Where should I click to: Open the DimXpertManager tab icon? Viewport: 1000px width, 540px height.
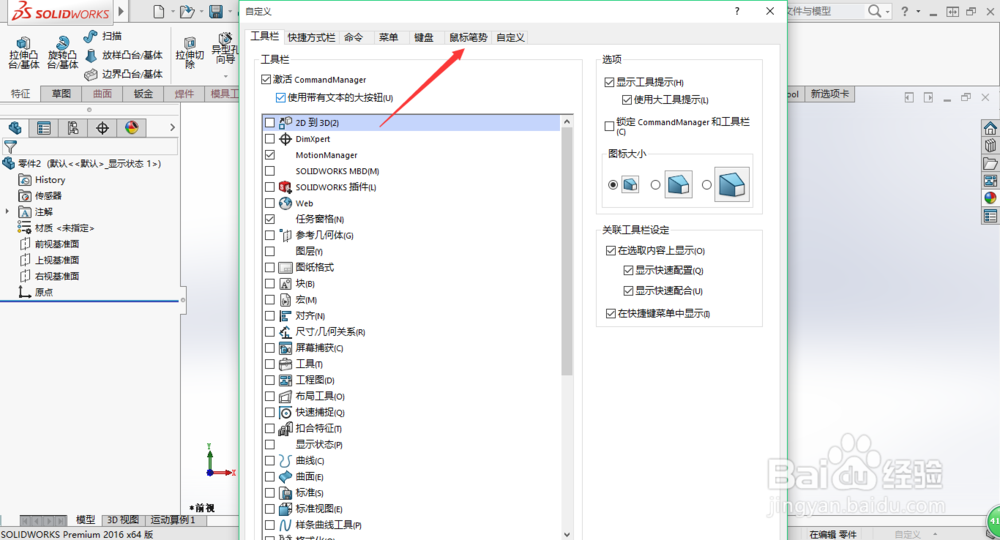[x=102, y=128]
